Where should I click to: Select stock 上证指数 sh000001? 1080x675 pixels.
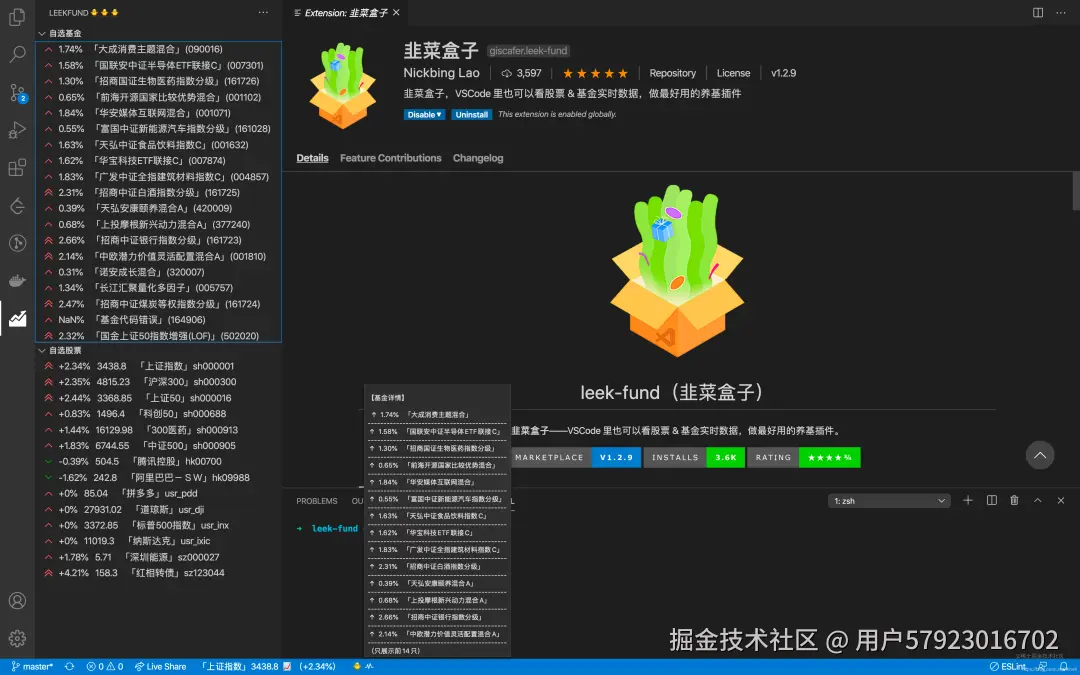(158, 366)
